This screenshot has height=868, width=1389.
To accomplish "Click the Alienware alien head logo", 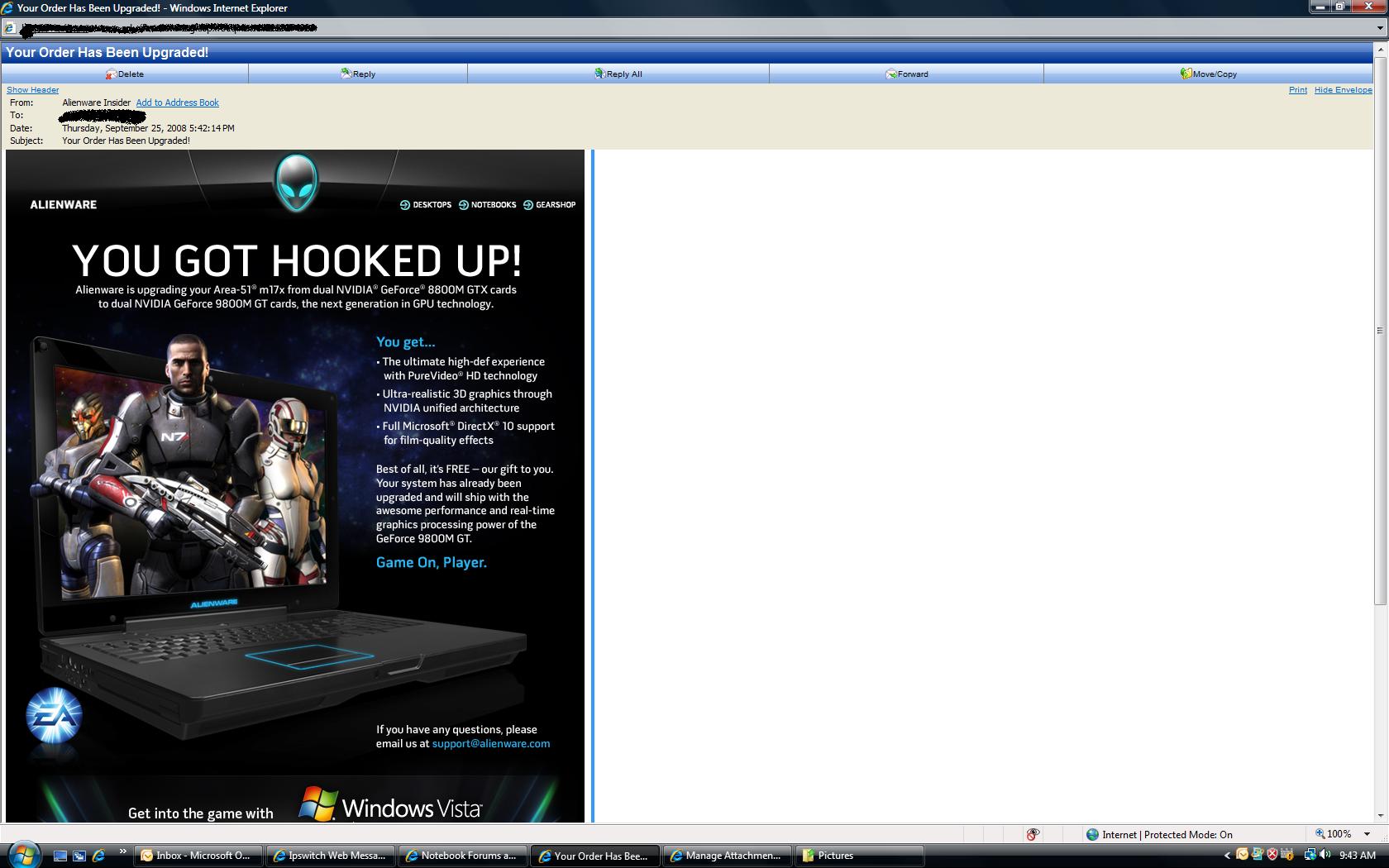I will [x=295, y=184].
